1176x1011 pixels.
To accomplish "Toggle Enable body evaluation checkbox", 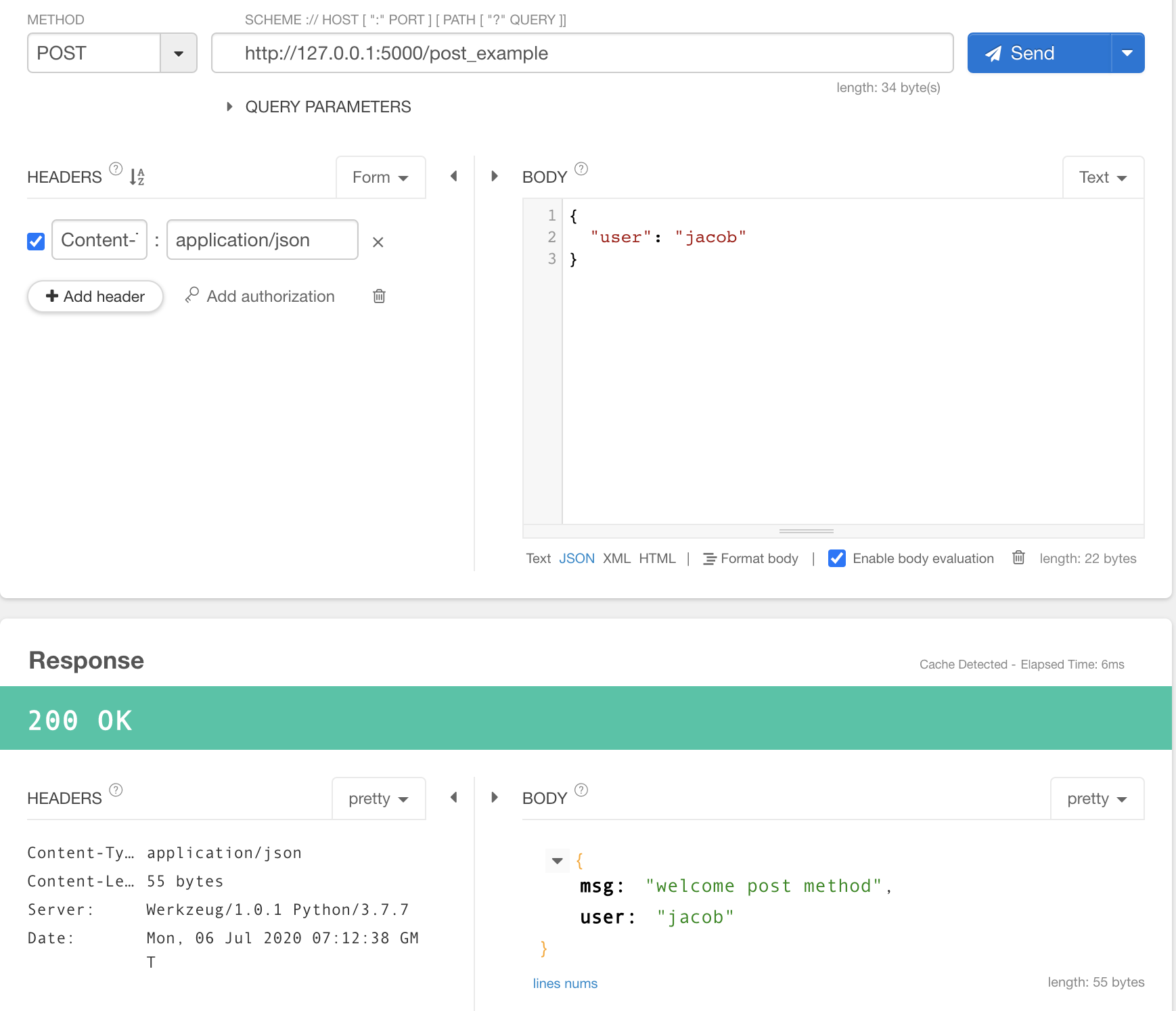I will tap(837, 558).
